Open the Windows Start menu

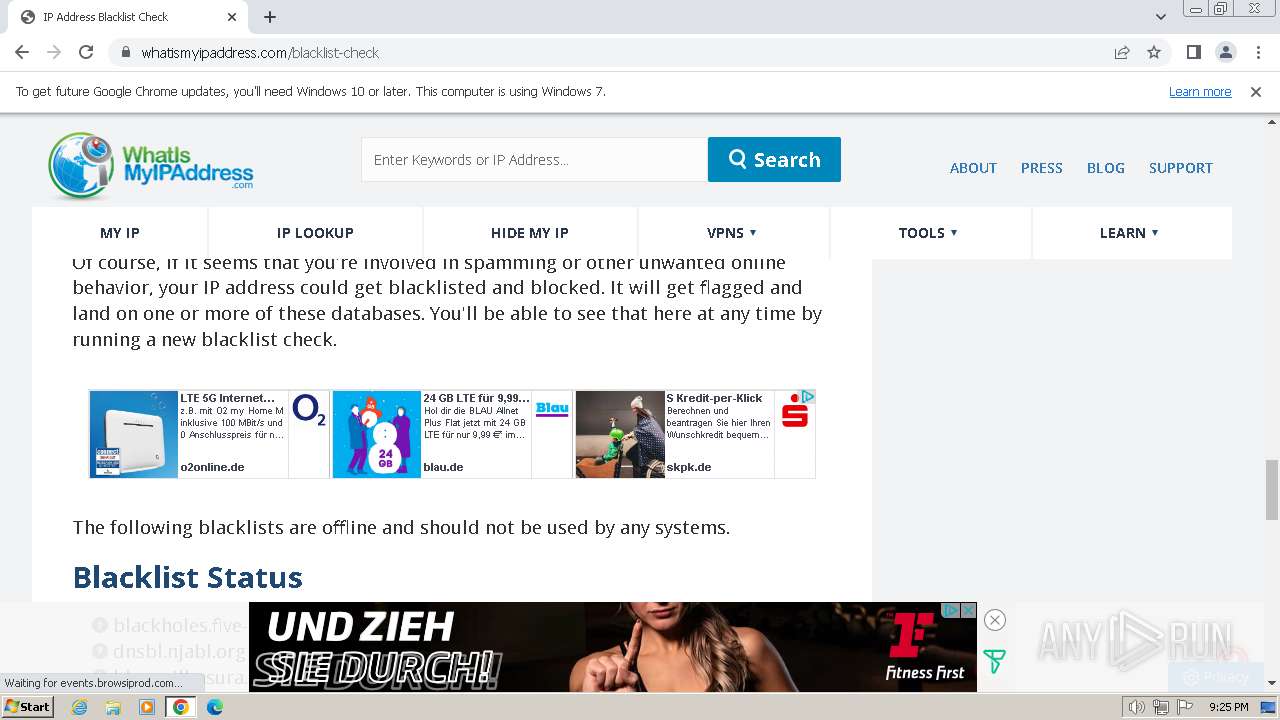coord(28,707)
